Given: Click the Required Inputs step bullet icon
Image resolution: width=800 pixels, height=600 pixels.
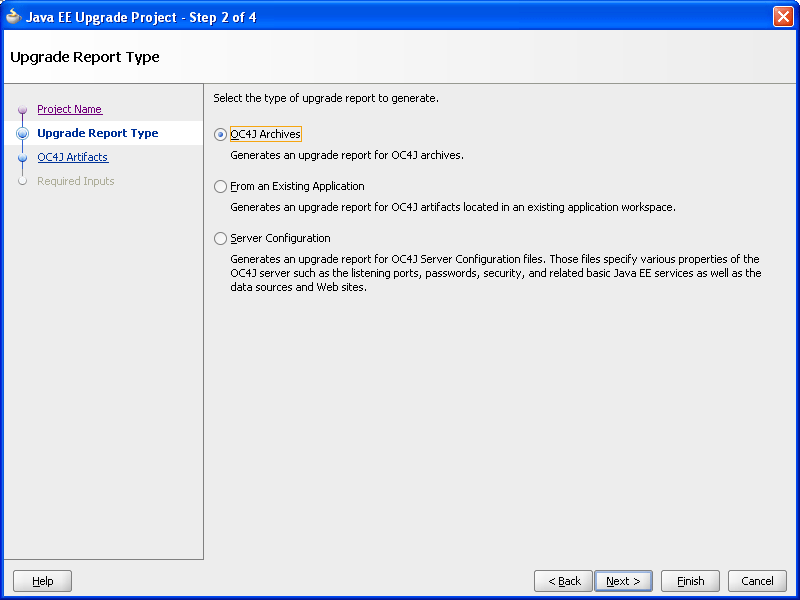Looking at the screenshot, I should (22, 181).
